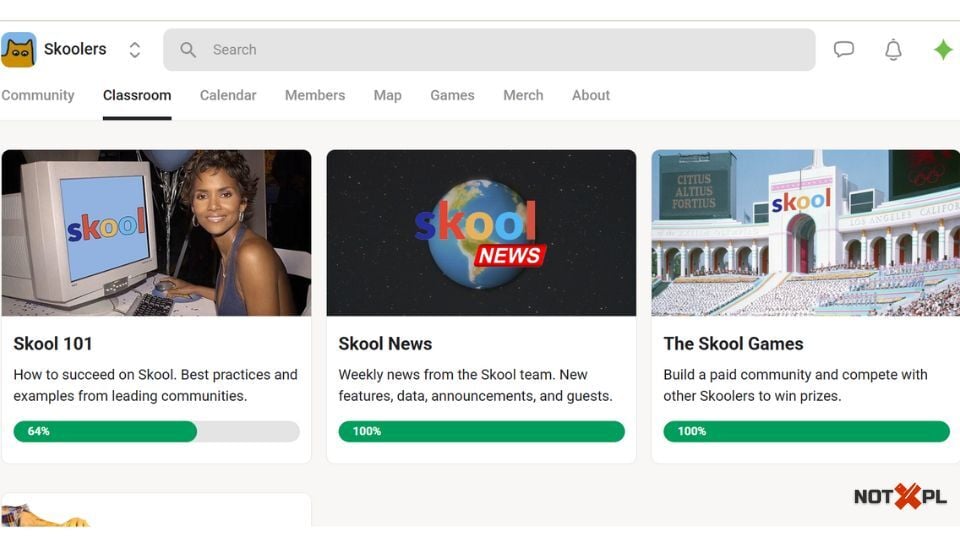Click the green star icon
Viewport: 960px width, 540px height.
pos(943,50)
